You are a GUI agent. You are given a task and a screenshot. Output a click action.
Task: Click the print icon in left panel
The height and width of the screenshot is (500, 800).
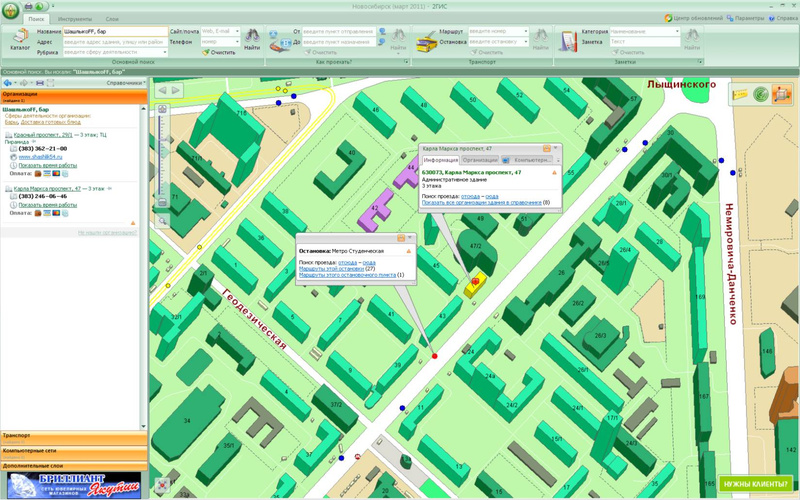(38, 82)
